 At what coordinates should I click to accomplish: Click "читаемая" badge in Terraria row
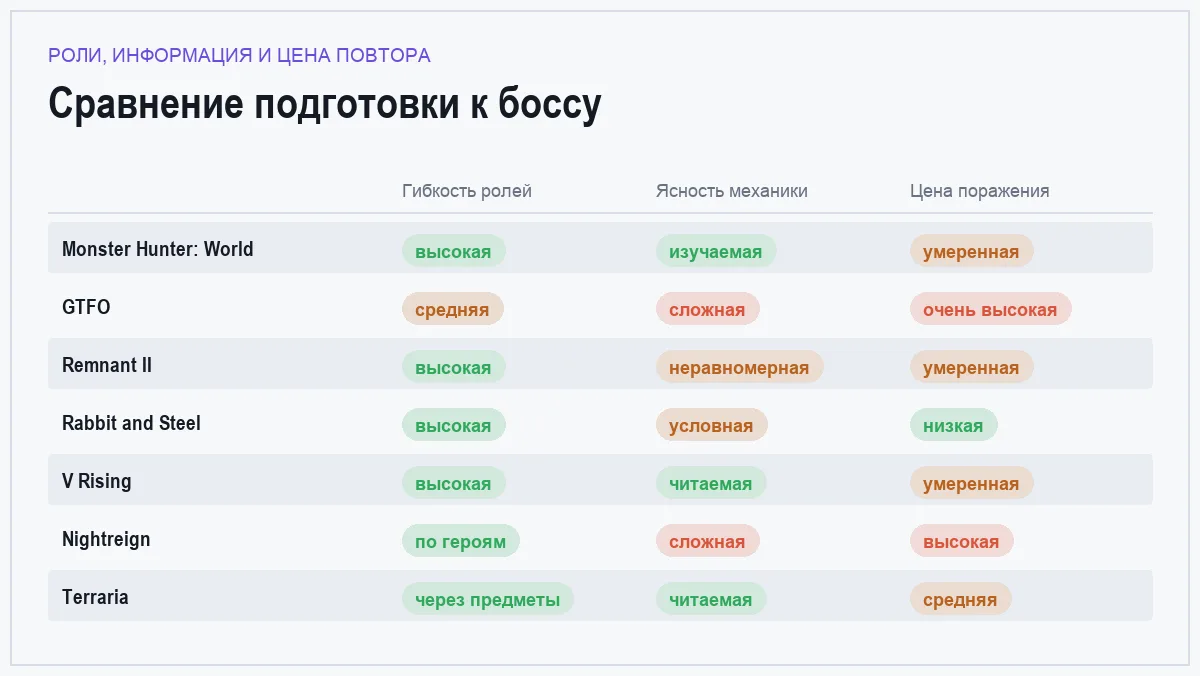click(711, 599)
